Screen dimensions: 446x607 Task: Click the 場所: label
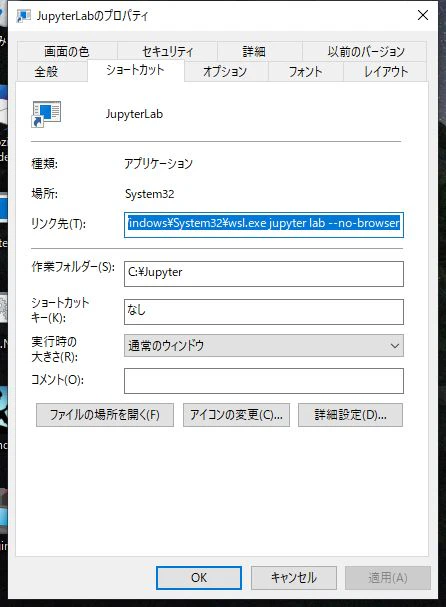point(45,194)
